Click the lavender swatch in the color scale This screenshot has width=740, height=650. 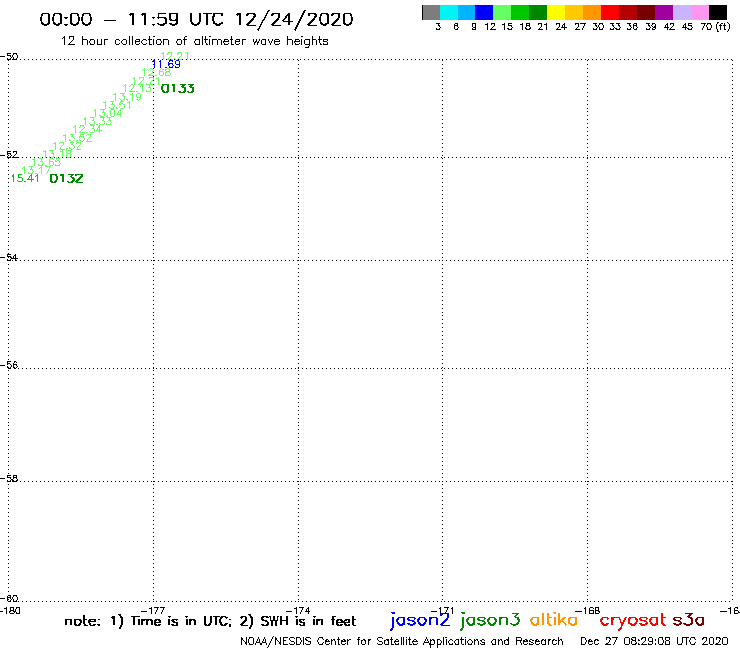681,12
